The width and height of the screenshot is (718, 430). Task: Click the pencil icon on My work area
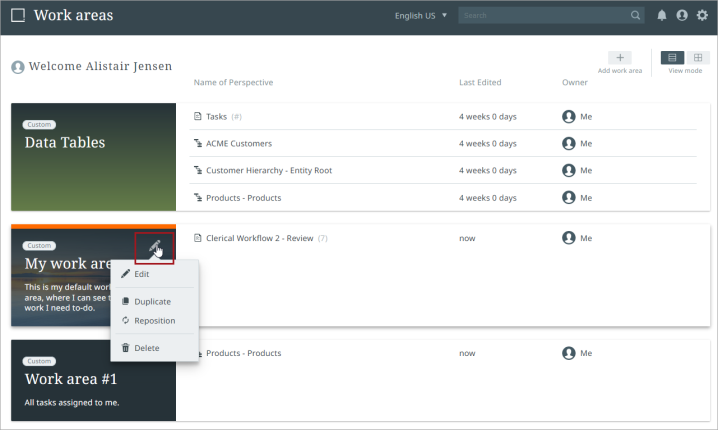155,248
